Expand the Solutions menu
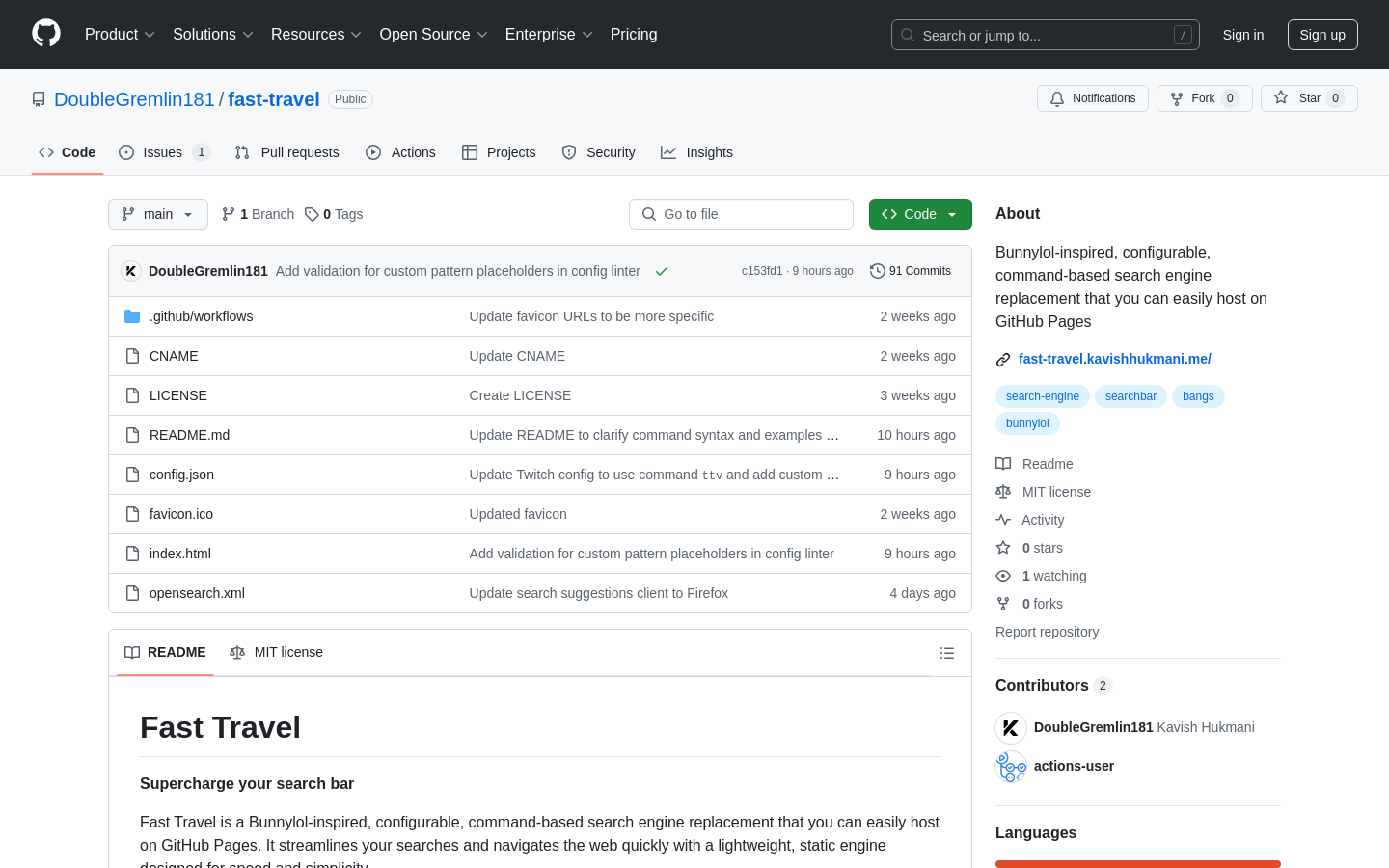 [x=213, y=35]
